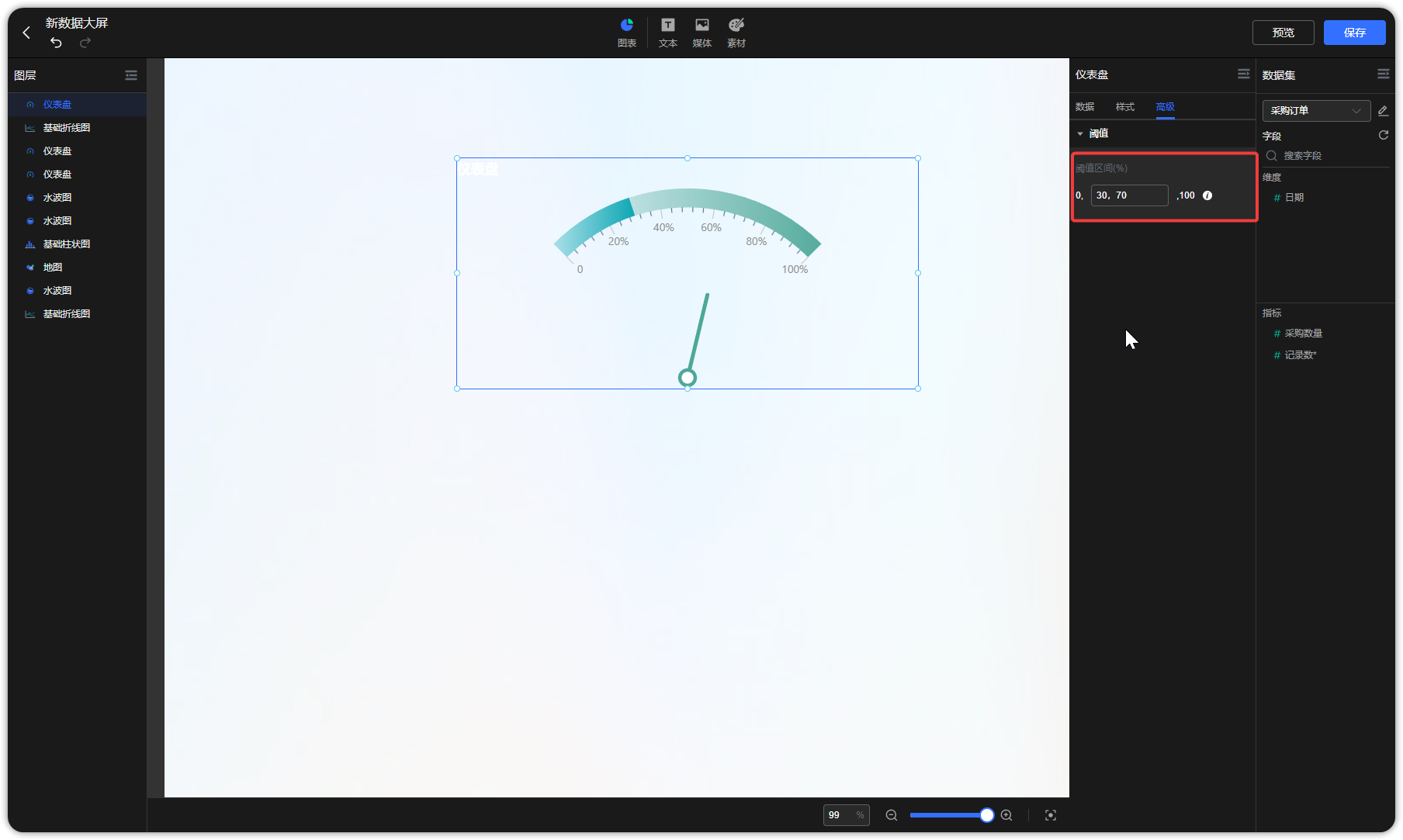Image resolution: width=1403 pixels, height=840 pixels.
Task: Select the 采购数量 metric field
Action: [1303, 334]
